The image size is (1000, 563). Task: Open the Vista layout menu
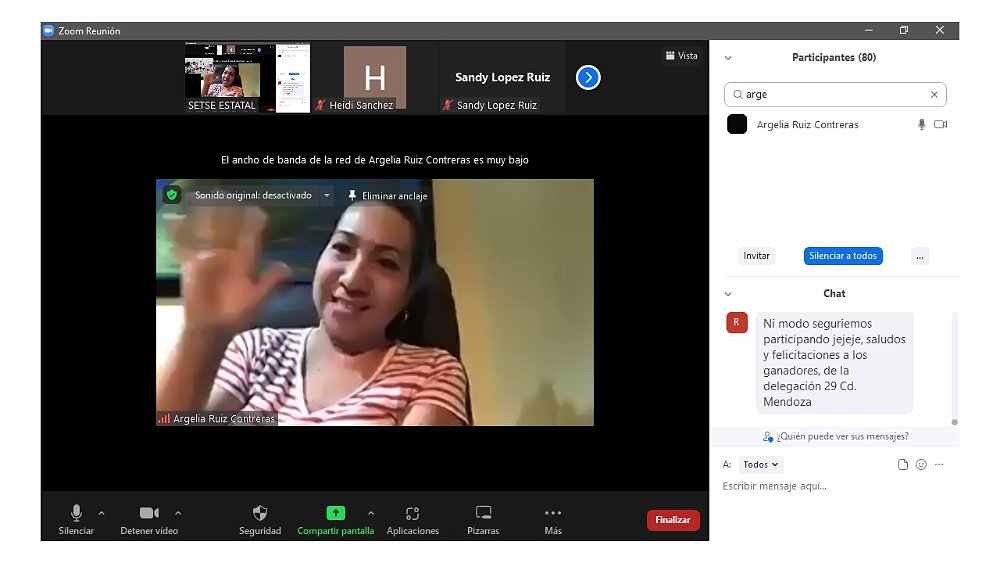(x=682, y=56)
